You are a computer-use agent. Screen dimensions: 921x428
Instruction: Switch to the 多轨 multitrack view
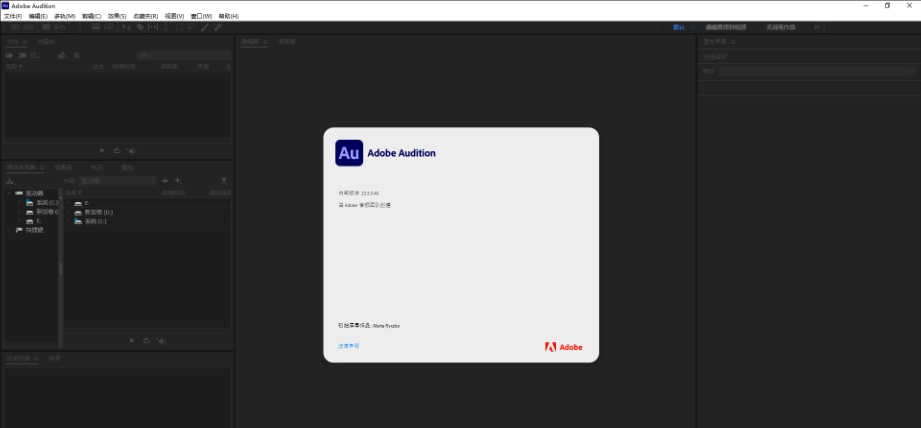pyautogui.click(x=54, y=27)
